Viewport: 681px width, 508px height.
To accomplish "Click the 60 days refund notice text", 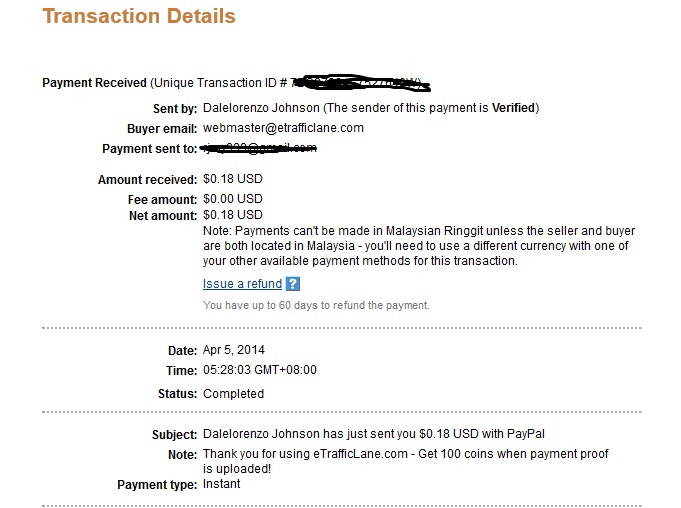I will [316, 305].
